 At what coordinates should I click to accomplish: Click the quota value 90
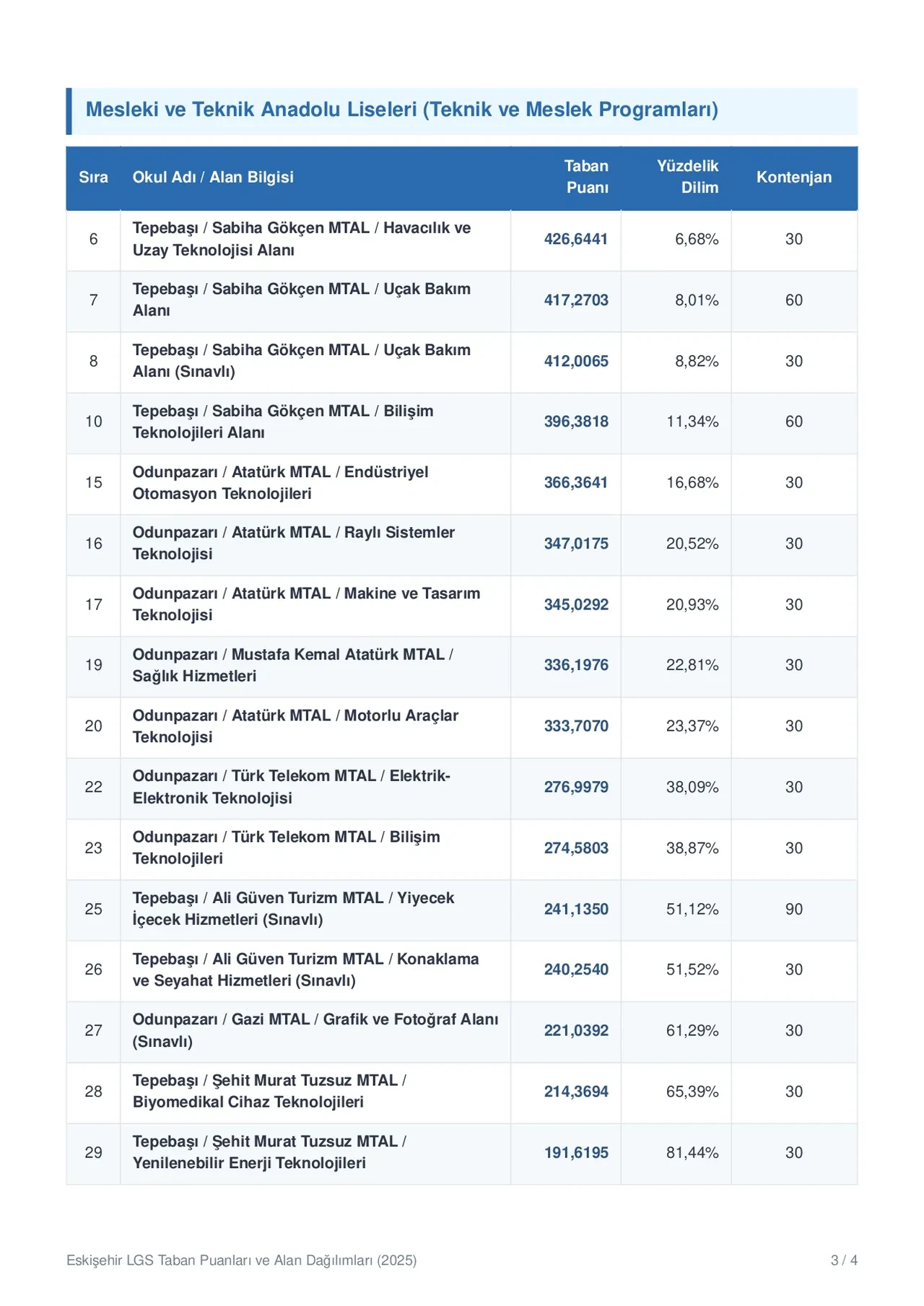pos(793,910)
